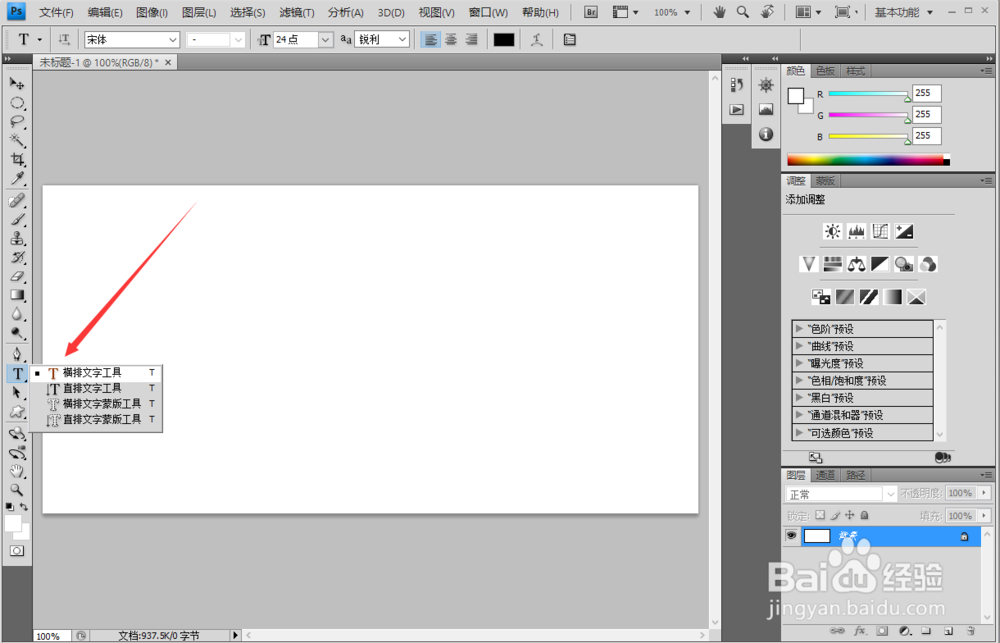Switch to the 色板 tab
The image size is (1000, 643).
825,71
